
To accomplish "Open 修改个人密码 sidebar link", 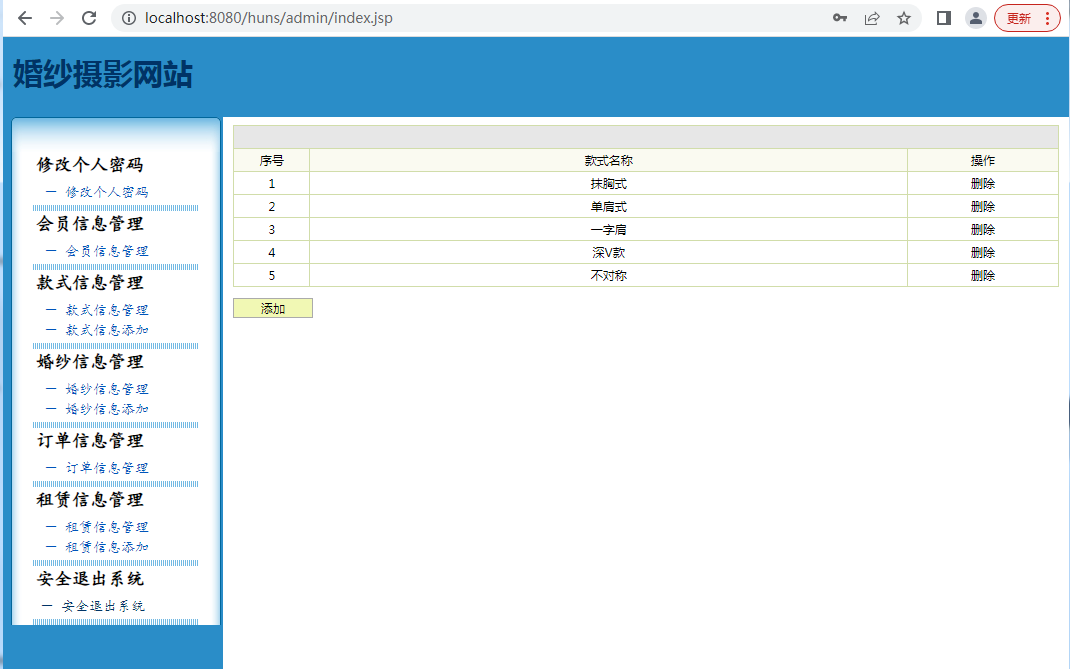I will point(107,192).
